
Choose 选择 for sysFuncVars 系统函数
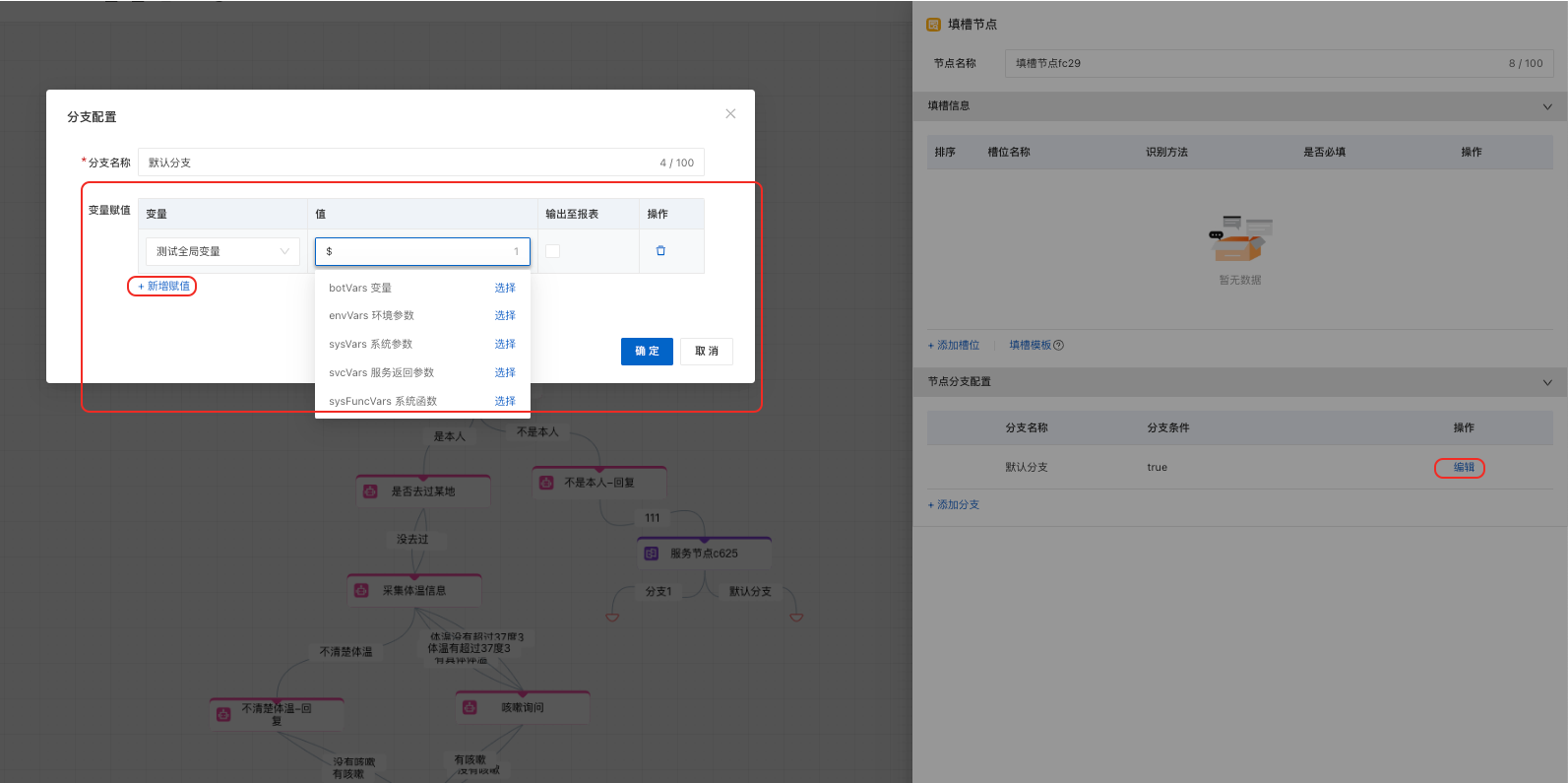tap(505, 401)
